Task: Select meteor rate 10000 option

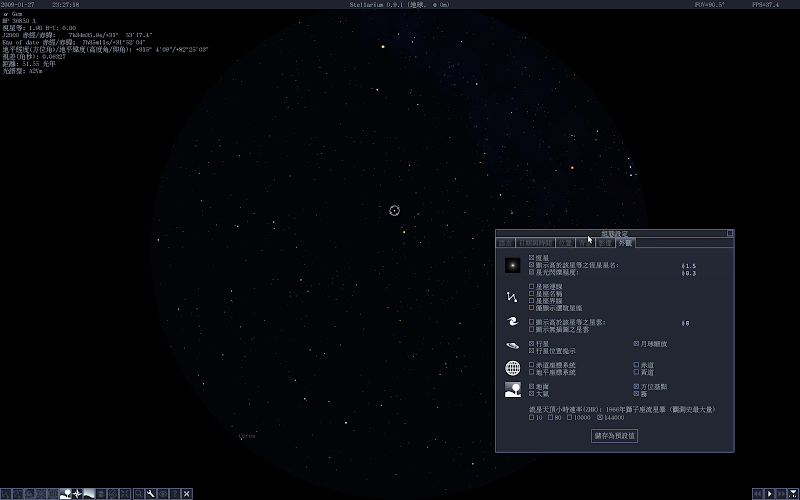Action: pyautogui.click(x=569, y=417)
